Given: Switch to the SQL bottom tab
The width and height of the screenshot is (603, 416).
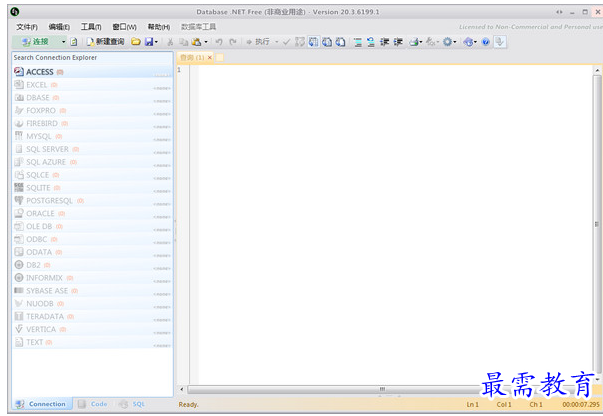Looking at the screenshot, I should [x=132, y=404].
